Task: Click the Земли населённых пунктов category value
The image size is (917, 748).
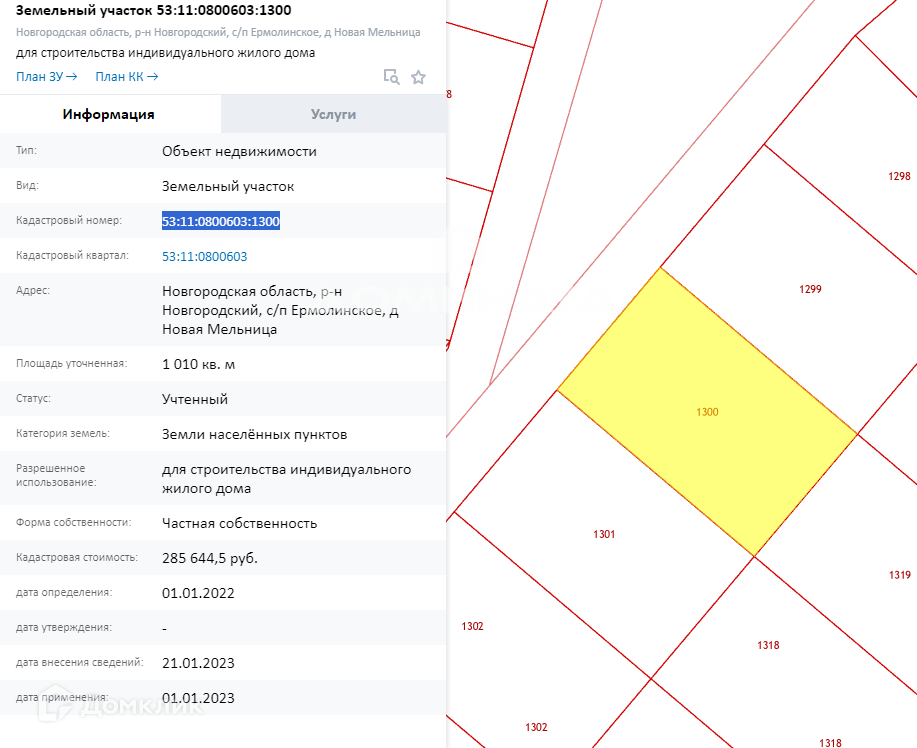Action: [254, 434]
